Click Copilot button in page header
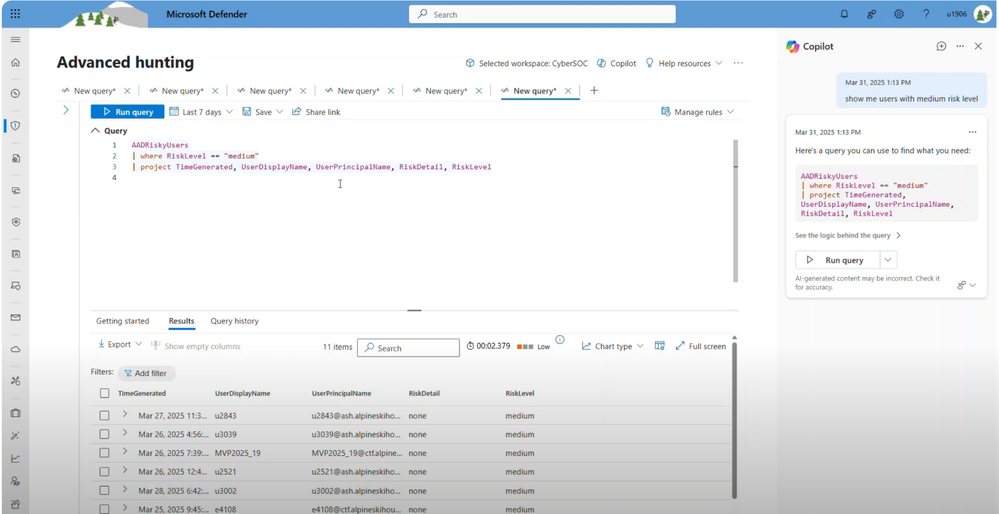This screenshot has height=514, width=999. click(617, 63)
